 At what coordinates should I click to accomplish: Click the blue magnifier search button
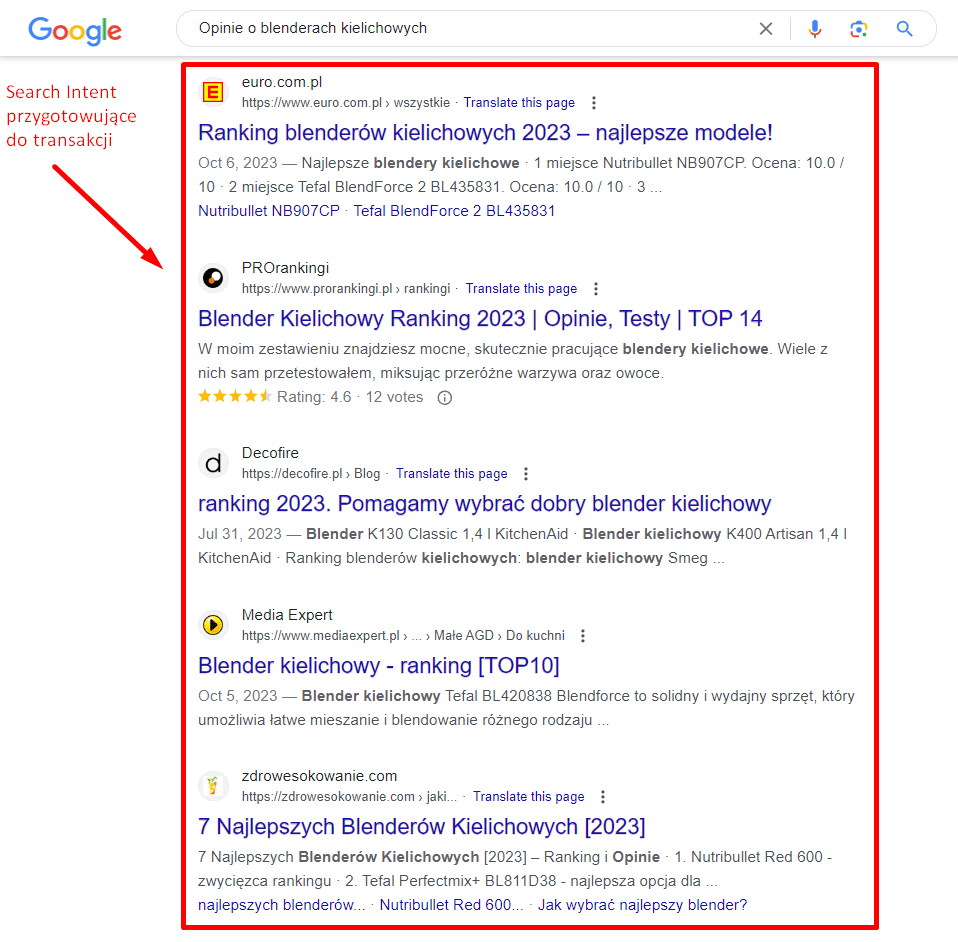[904, 29]
